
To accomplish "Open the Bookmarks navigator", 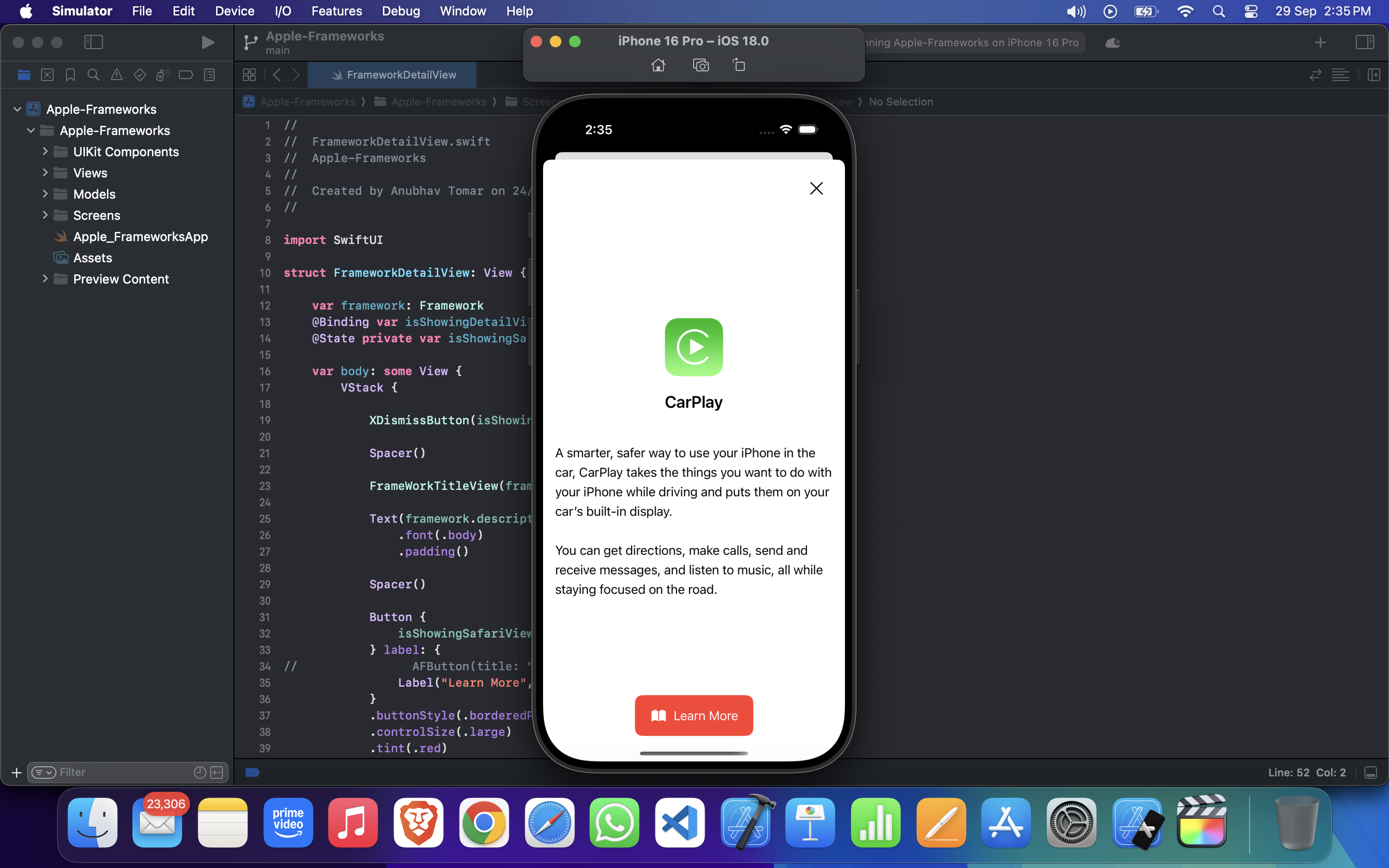I will (x=70, y=75).
